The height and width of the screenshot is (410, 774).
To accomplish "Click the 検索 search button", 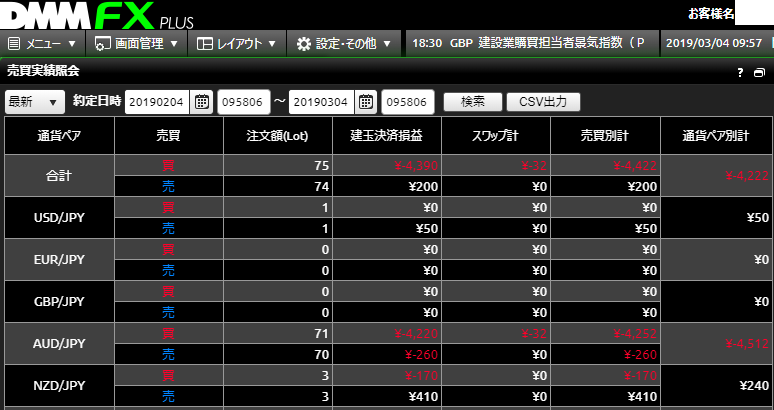I will 472,101.
